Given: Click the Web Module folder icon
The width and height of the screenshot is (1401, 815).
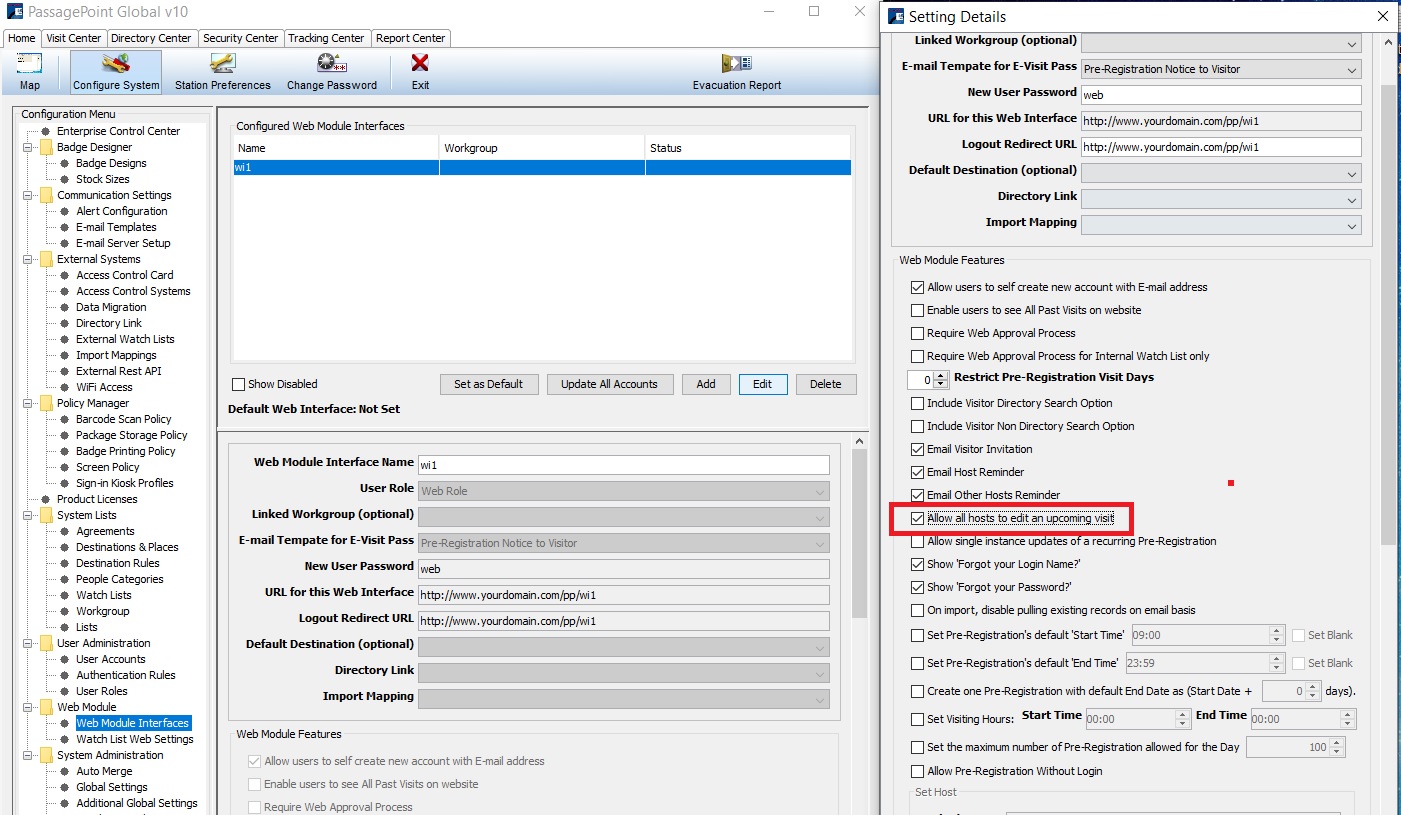Looking at the screenshot, I should click(x=46, y=707).
